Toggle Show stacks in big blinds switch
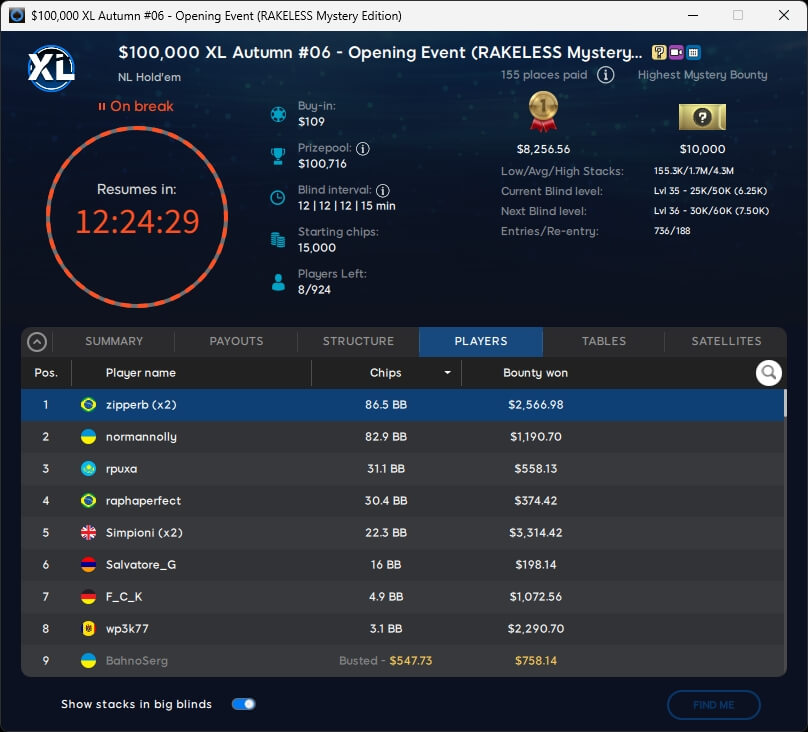This screenshot has height=732, width=808. tap(243, 704)
